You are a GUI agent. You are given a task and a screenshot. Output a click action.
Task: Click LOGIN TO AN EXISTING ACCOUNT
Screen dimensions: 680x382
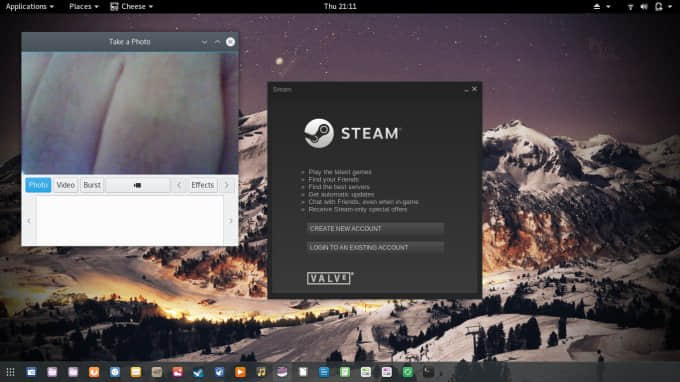tap(375, 247)
